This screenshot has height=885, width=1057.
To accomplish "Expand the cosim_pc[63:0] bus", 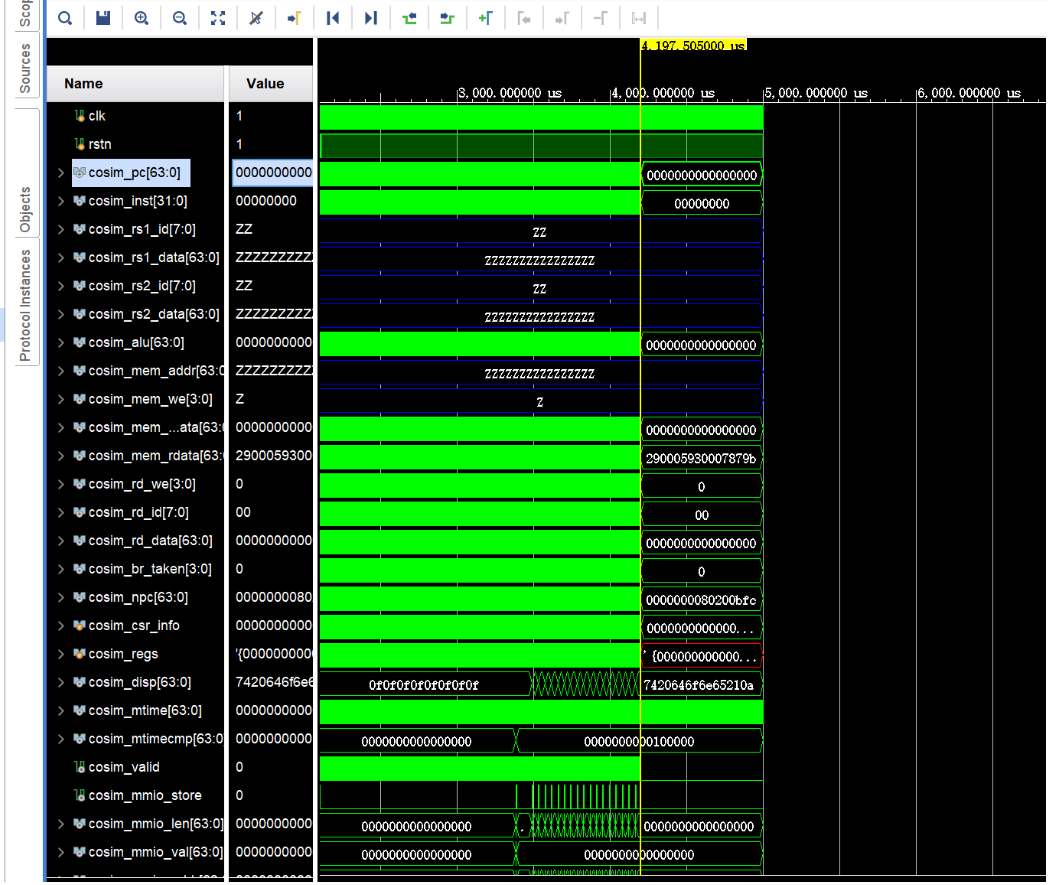I will [60, 174].
